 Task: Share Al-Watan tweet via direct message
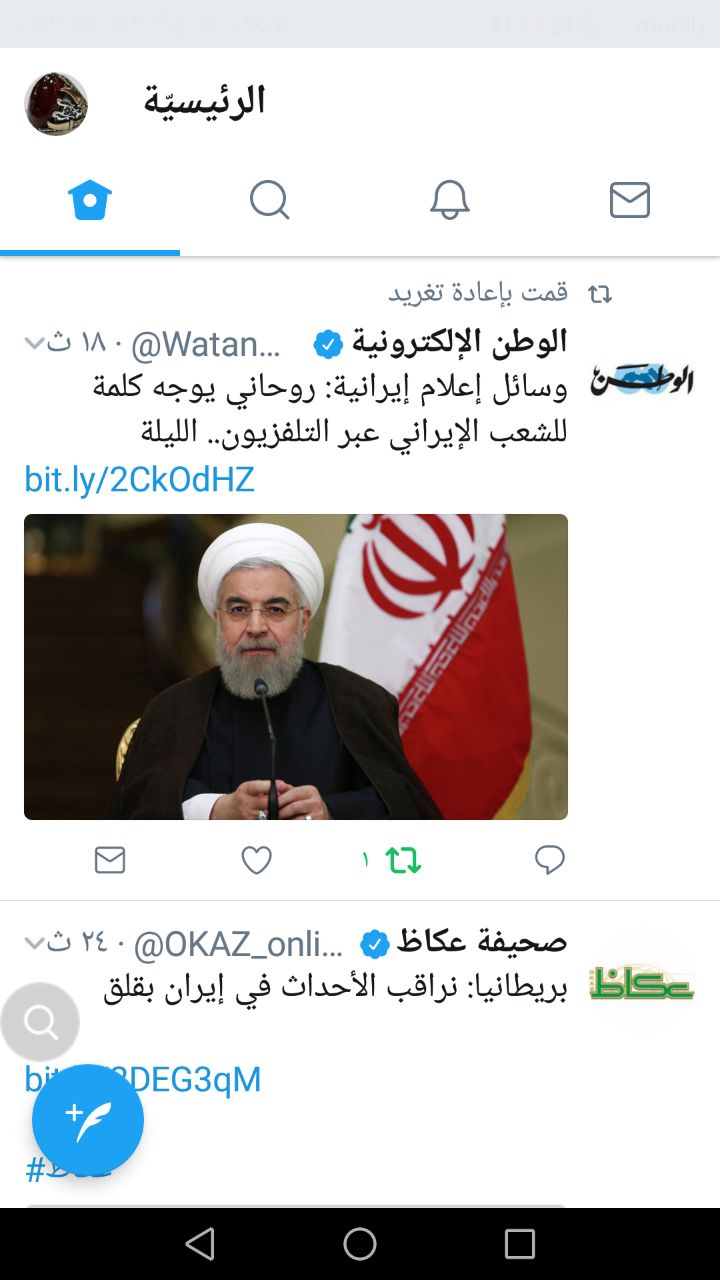point(110,860)
